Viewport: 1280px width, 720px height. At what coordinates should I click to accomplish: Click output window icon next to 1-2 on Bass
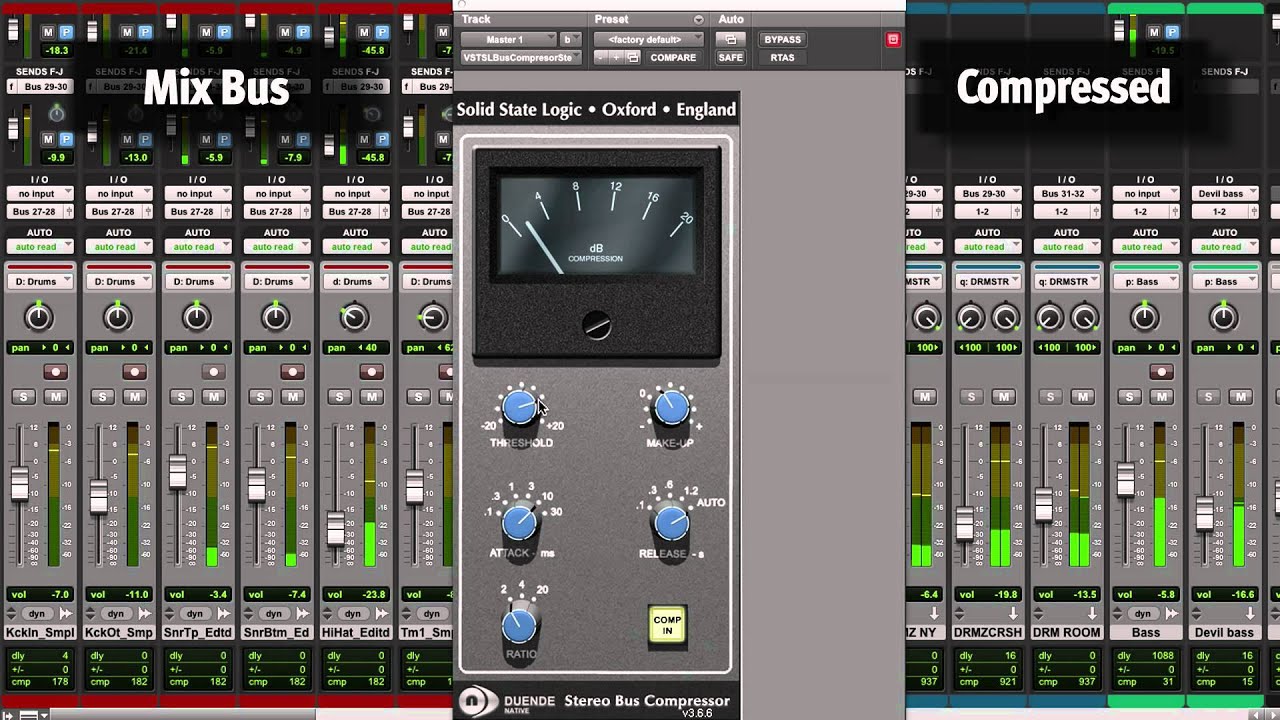tap(1177, 212)
